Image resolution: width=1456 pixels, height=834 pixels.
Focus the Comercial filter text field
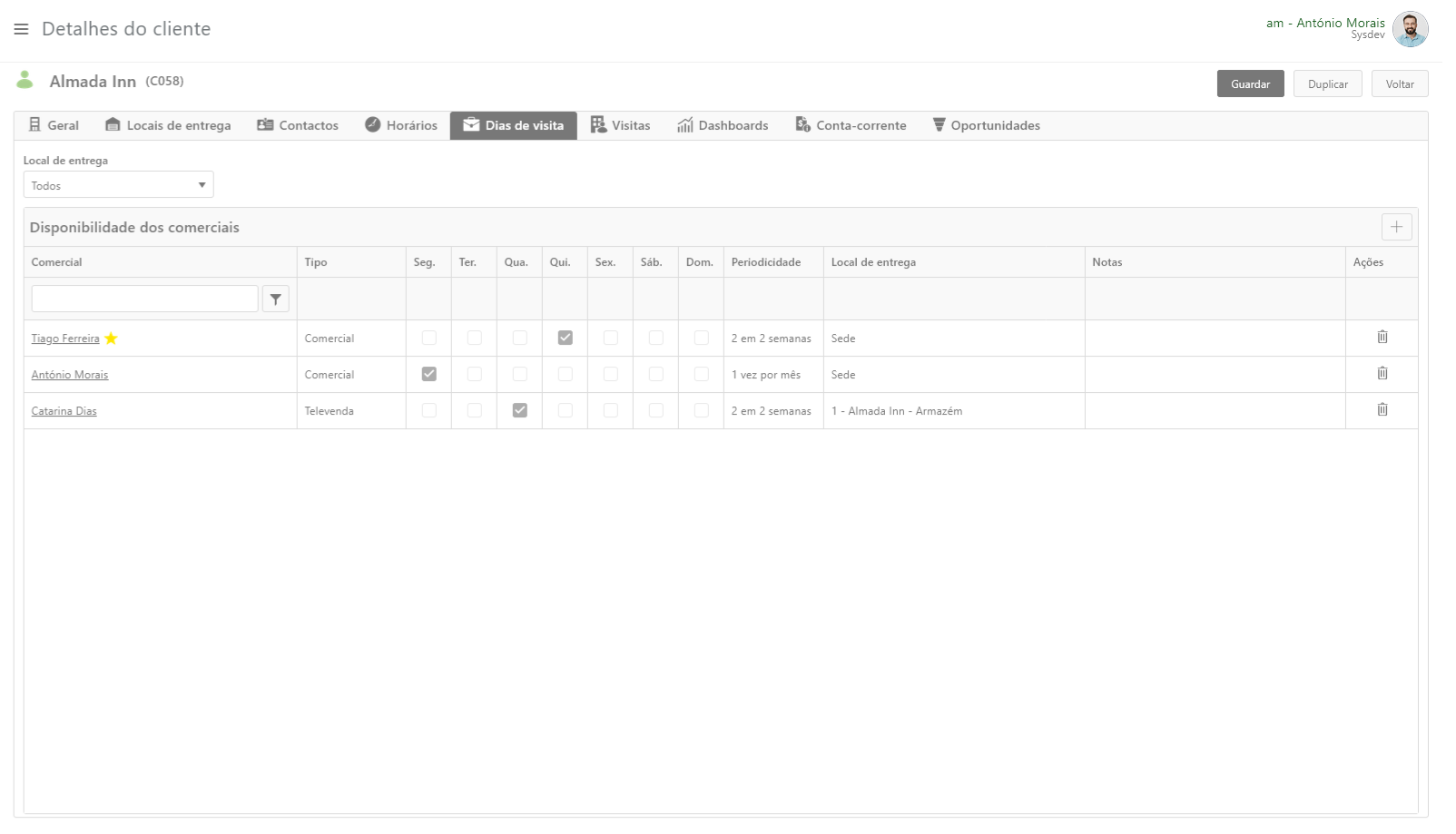[x=144, y=299]
